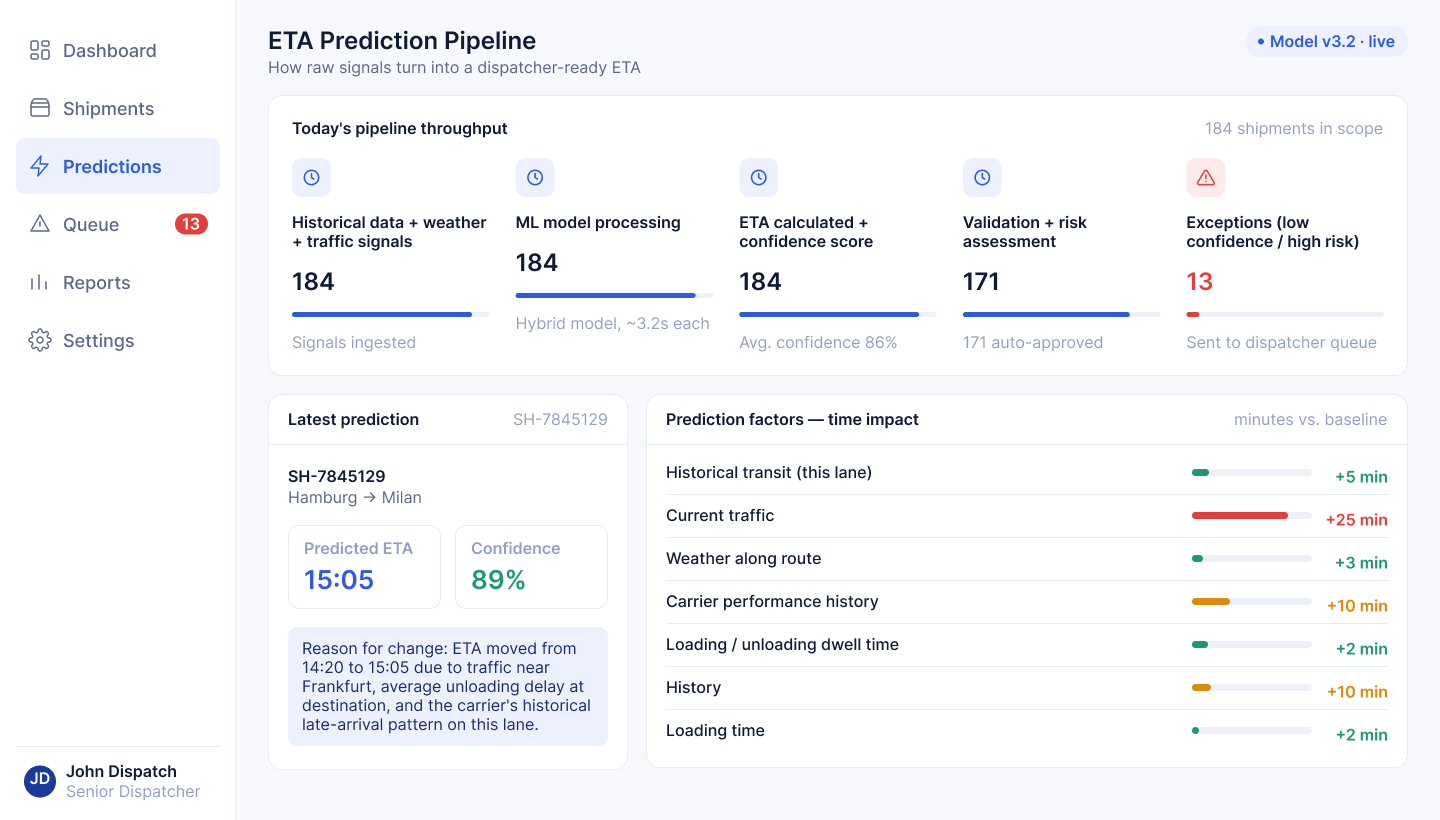Click the Predicted ETA 15:05 card
The image size is (1440, 820).
click(x=364, y=567)
